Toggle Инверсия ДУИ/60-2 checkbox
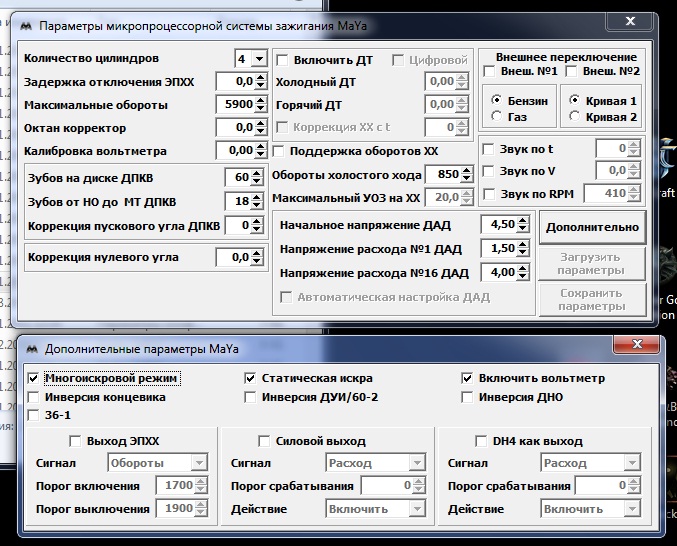Image resolution: width=677 pixels, height=546 pixels. (x=250, y=397)
